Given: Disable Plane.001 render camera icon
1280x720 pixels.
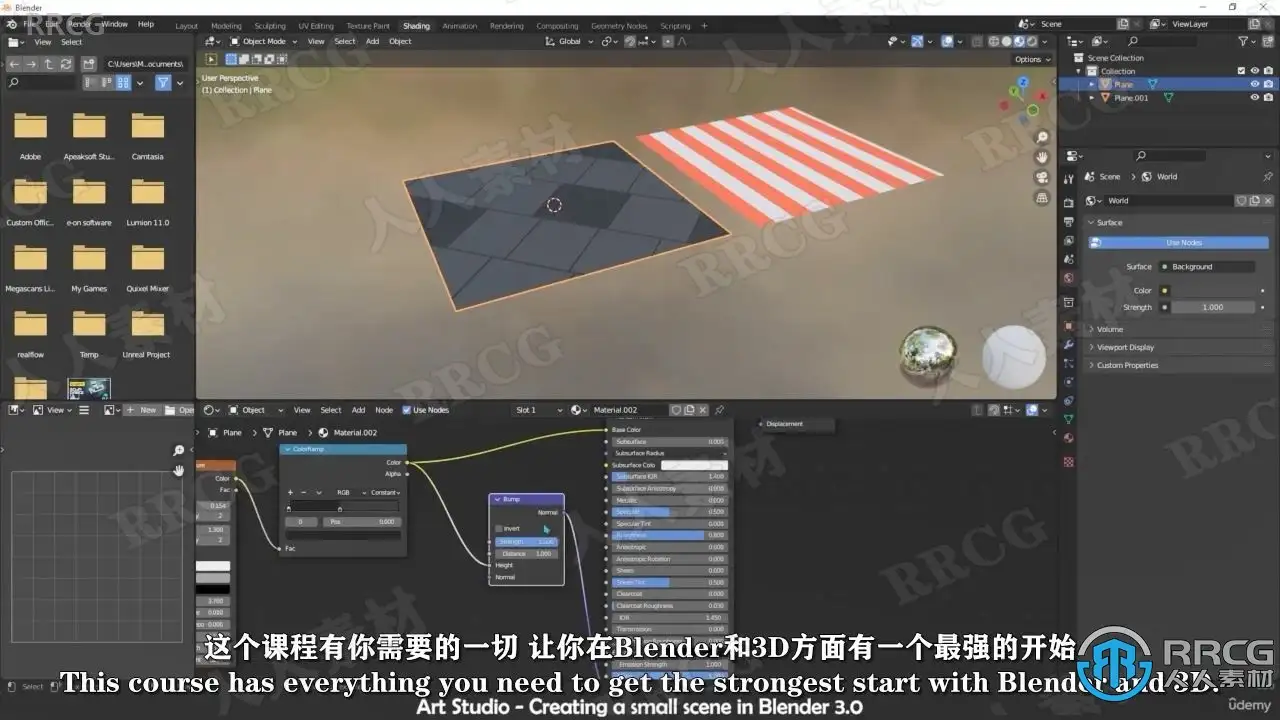Looking at the screenshot, I should coord(1269,98).
